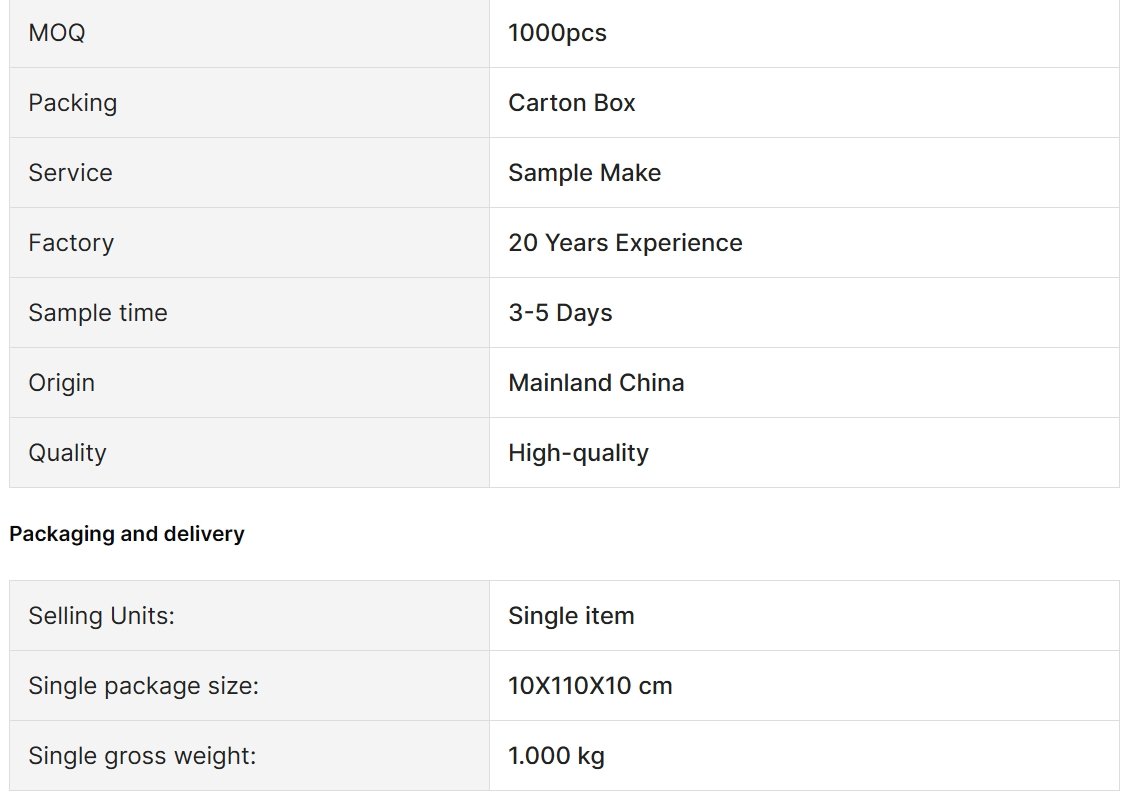1132x799 pixels.
Task: Select the 3-5 Days value
Action: [560, 313]
